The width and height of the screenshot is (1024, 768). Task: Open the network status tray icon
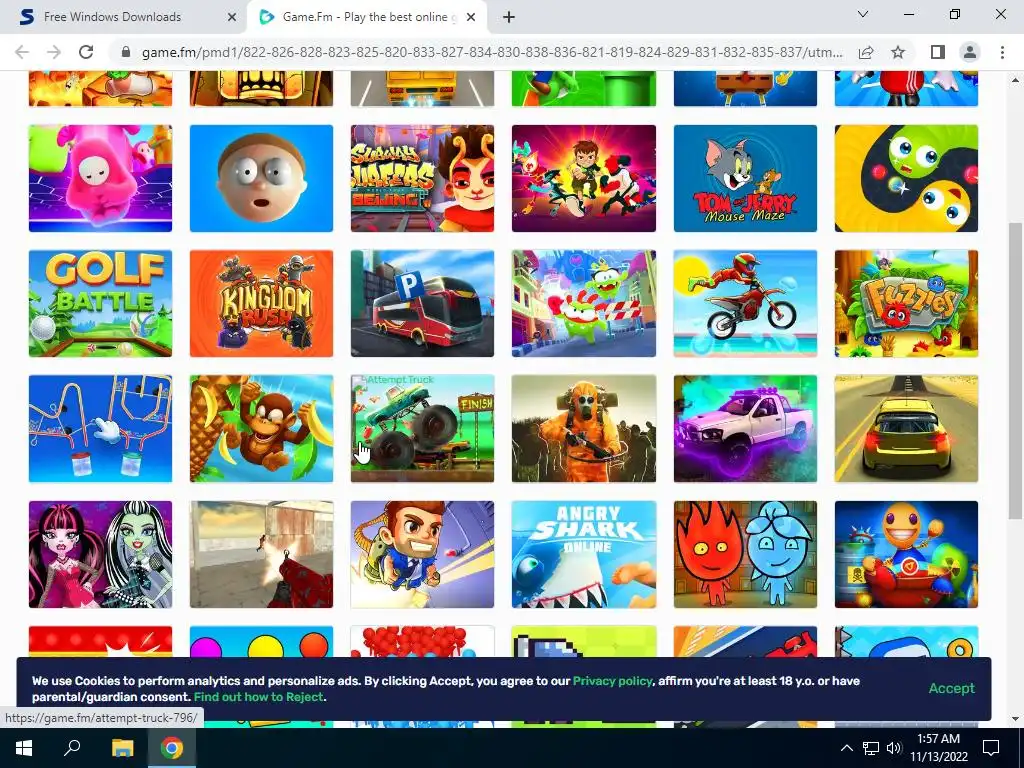click(x=871, y=748)
